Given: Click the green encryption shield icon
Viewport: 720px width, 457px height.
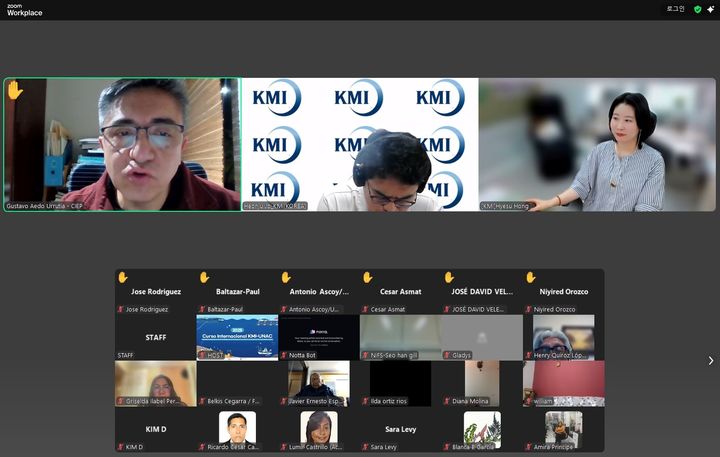Looking at the screenshot, I should point(697,9).
